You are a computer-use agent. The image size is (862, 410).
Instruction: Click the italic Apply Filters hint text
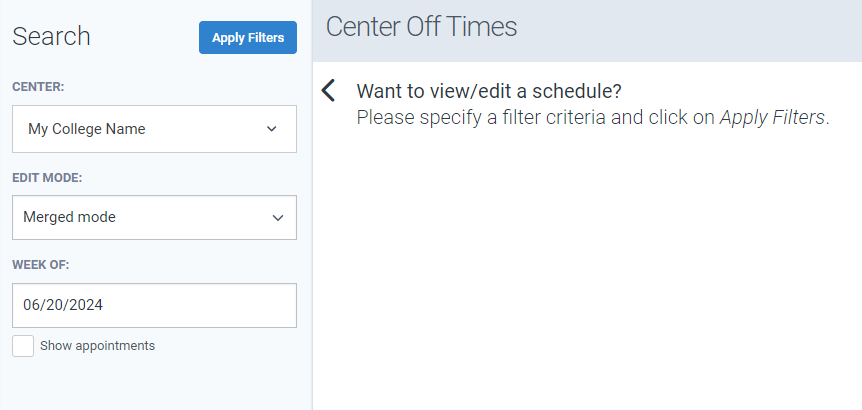click(772, 117)
